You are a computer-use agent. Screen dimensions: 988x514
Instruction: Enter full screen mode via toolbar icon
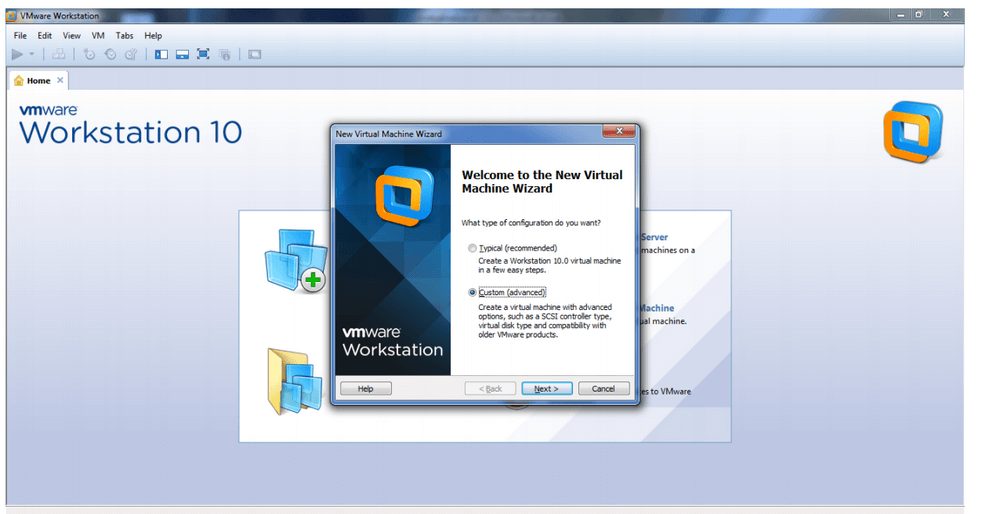click(x=203, y=54)
